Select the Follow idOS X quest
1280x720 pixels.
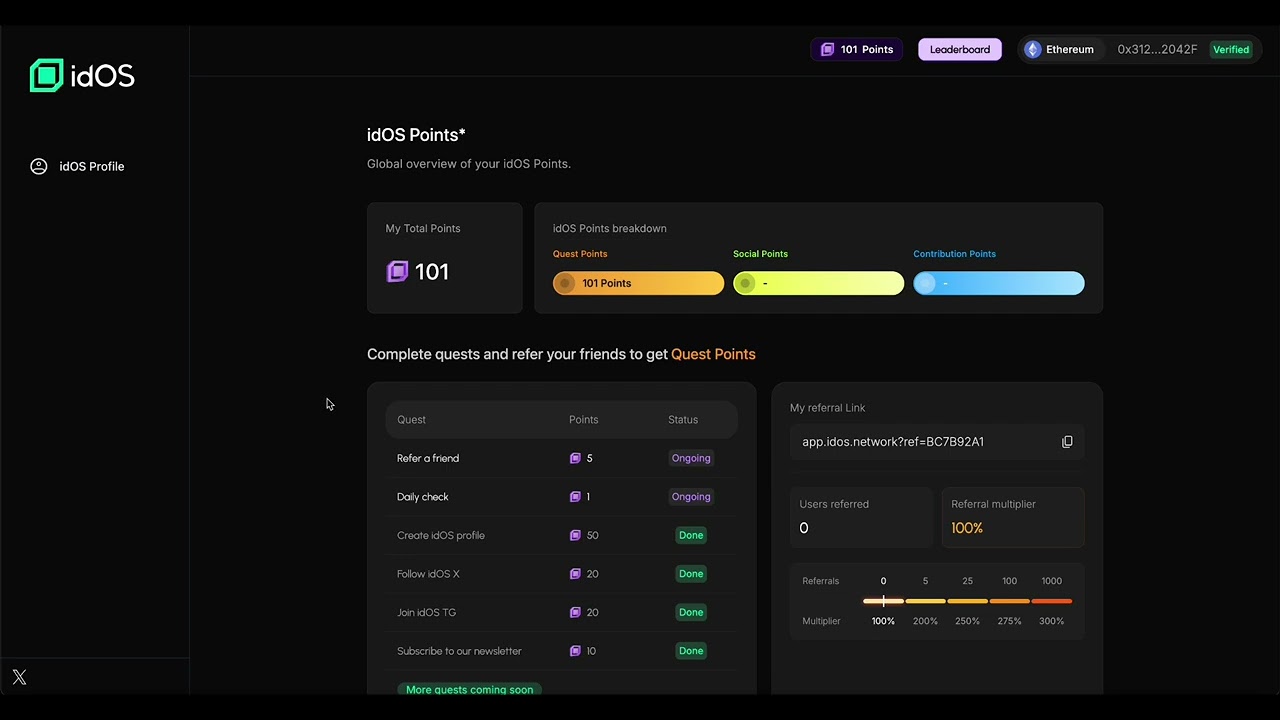point(561,574)
